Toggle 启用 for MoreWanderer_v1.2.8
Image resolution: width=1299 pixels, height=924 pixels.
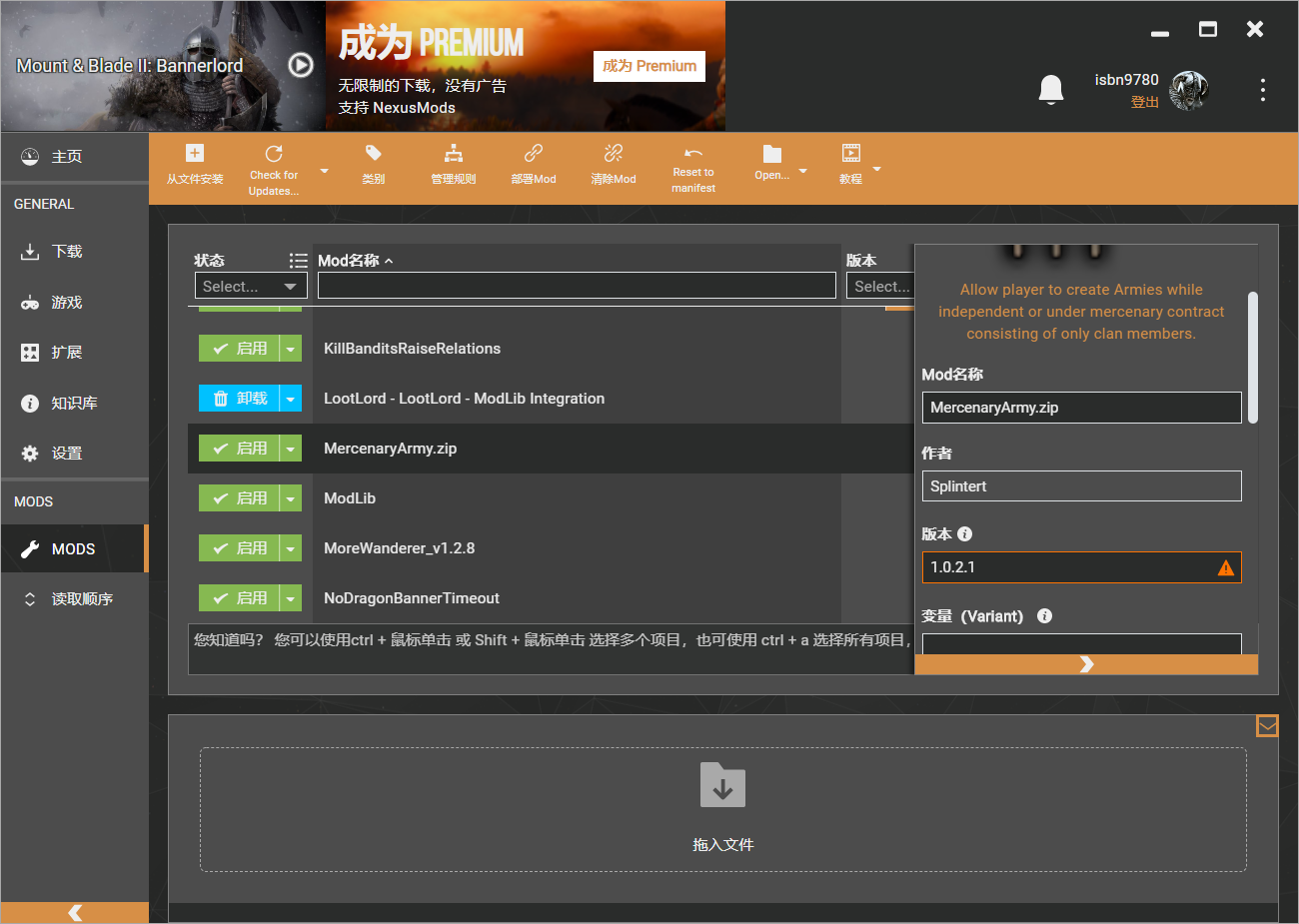[239, 548]
